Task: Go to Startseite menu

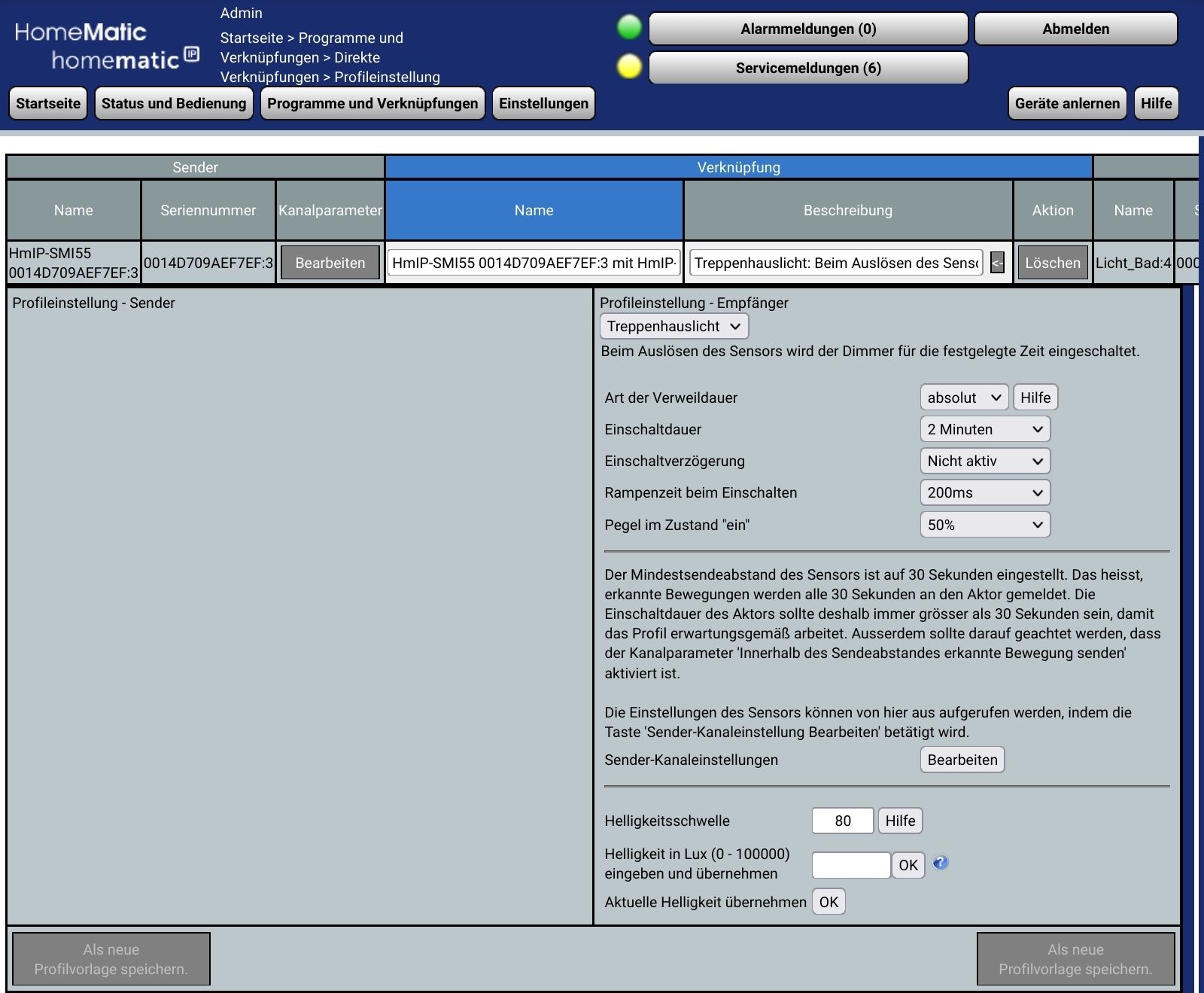Action: click(48, 103)
